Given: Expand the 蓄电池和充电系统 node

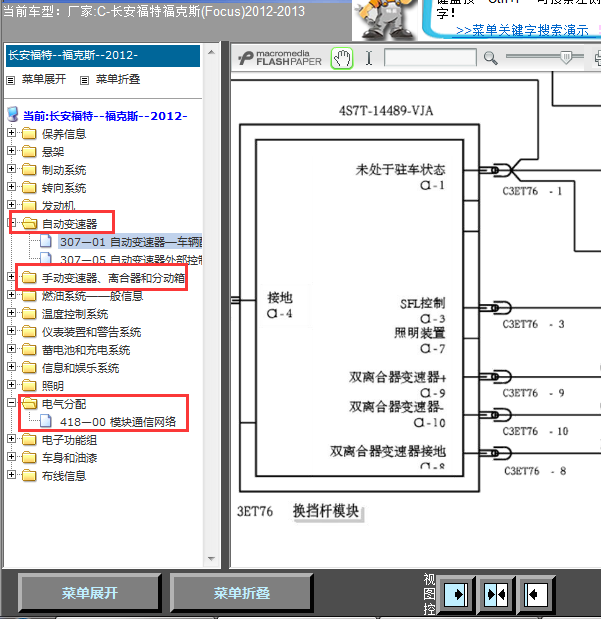Looking at the screenshot, I should click(11, 349).
